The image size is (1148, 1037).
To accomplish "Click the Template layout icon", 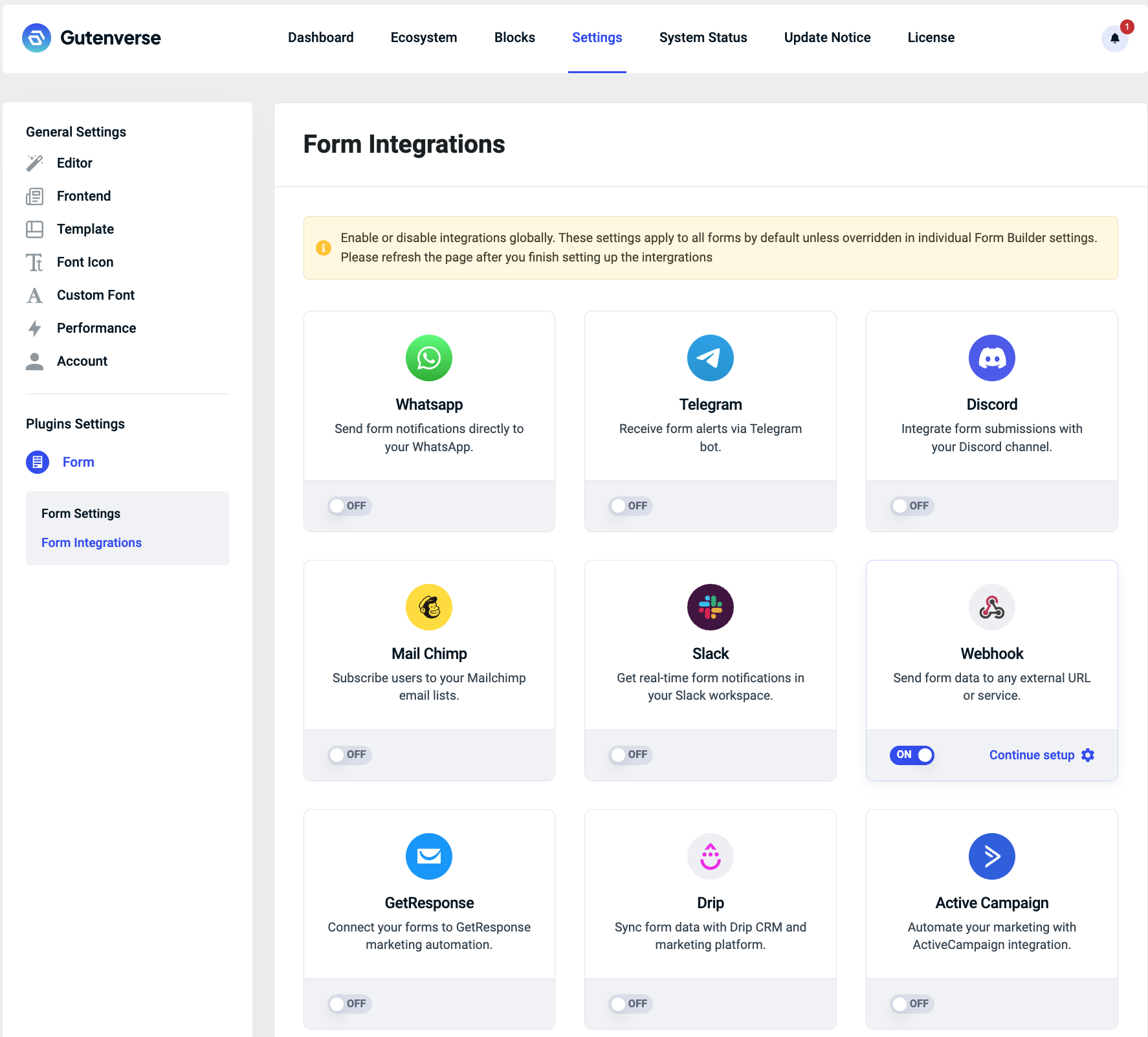I will [35, 229].
